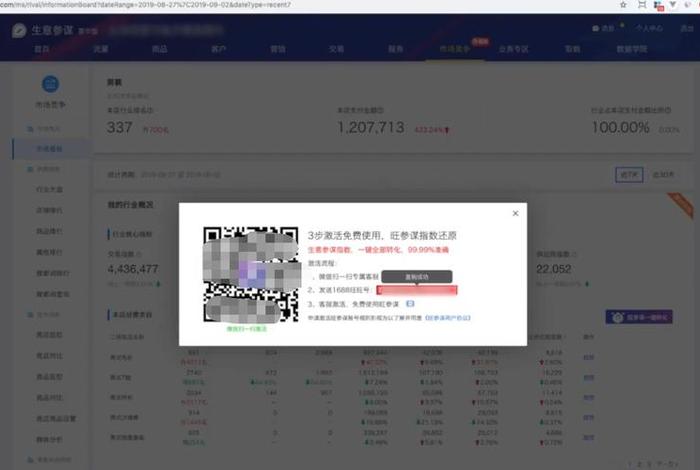The image size is (700, 470).
Task: Open the browser menu icon at far right
Action: pos(688,6)
